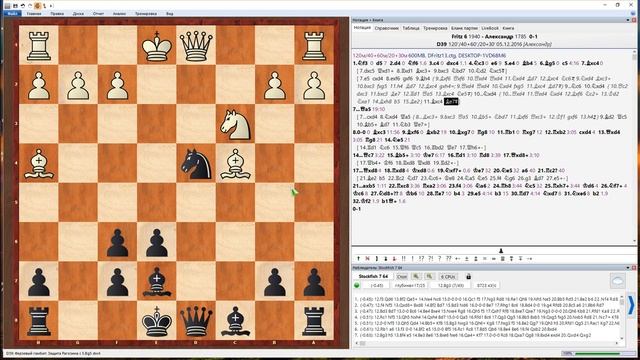Image resolution: width=640 pixels, height=360 pixels.
Task: Expand the blue chevron arrow beside engine lines
Action: [x=631, y=305]
